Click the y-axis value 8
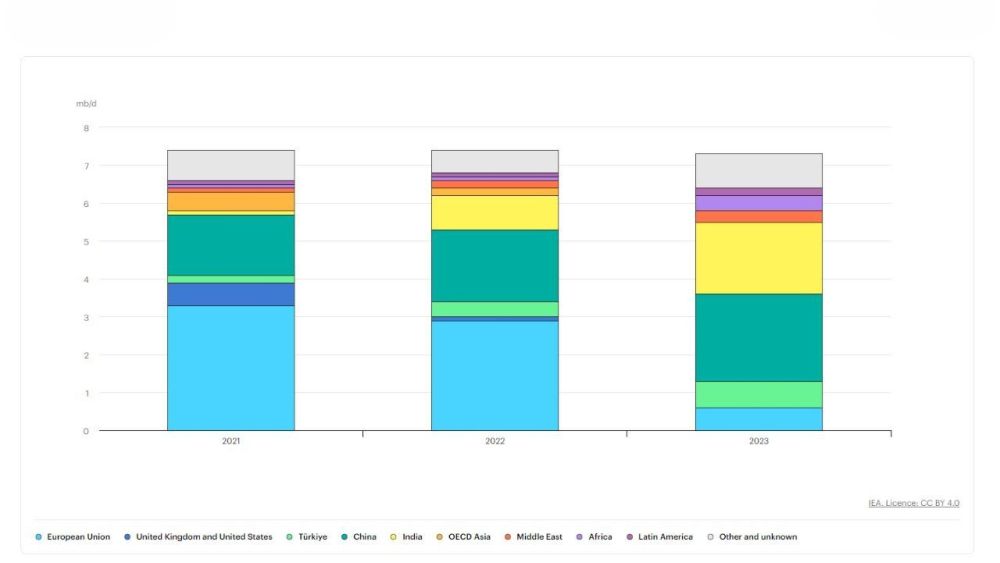Viewport: 1000px width, 563px height. (86, 128)
